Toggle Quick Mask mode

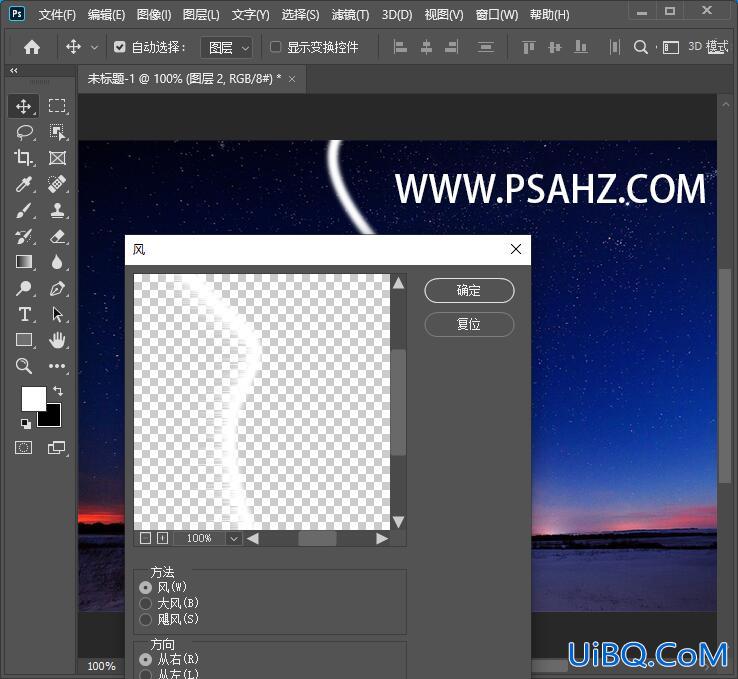pyautogui.click(x=24, y=447)
